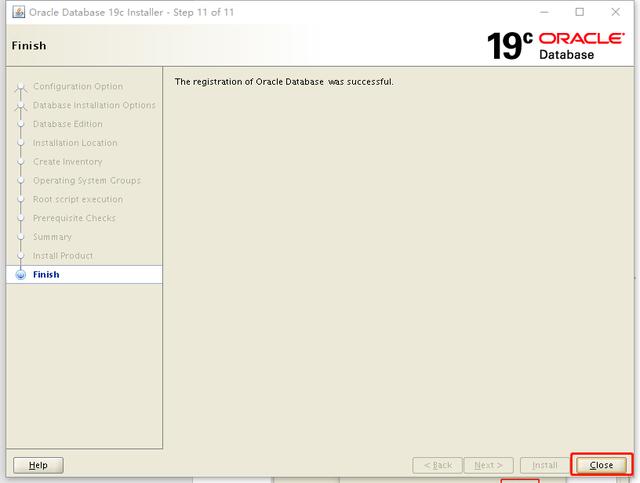Viewport: 640px width, 483px height.
Task: Select the Database Edition step
Action: coord(68,124)
